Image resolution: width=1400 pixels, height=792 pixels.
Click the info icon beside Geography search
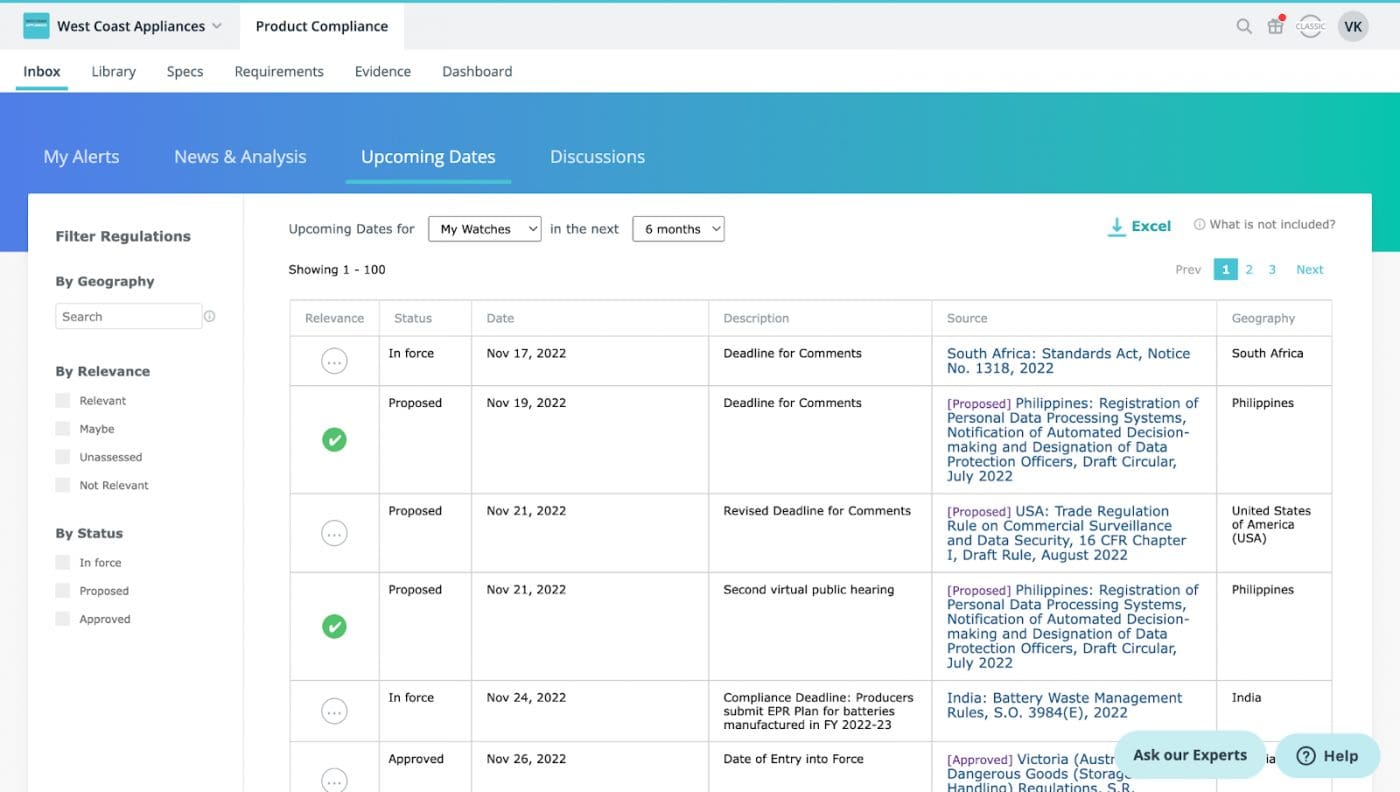(x=210, y=317)
